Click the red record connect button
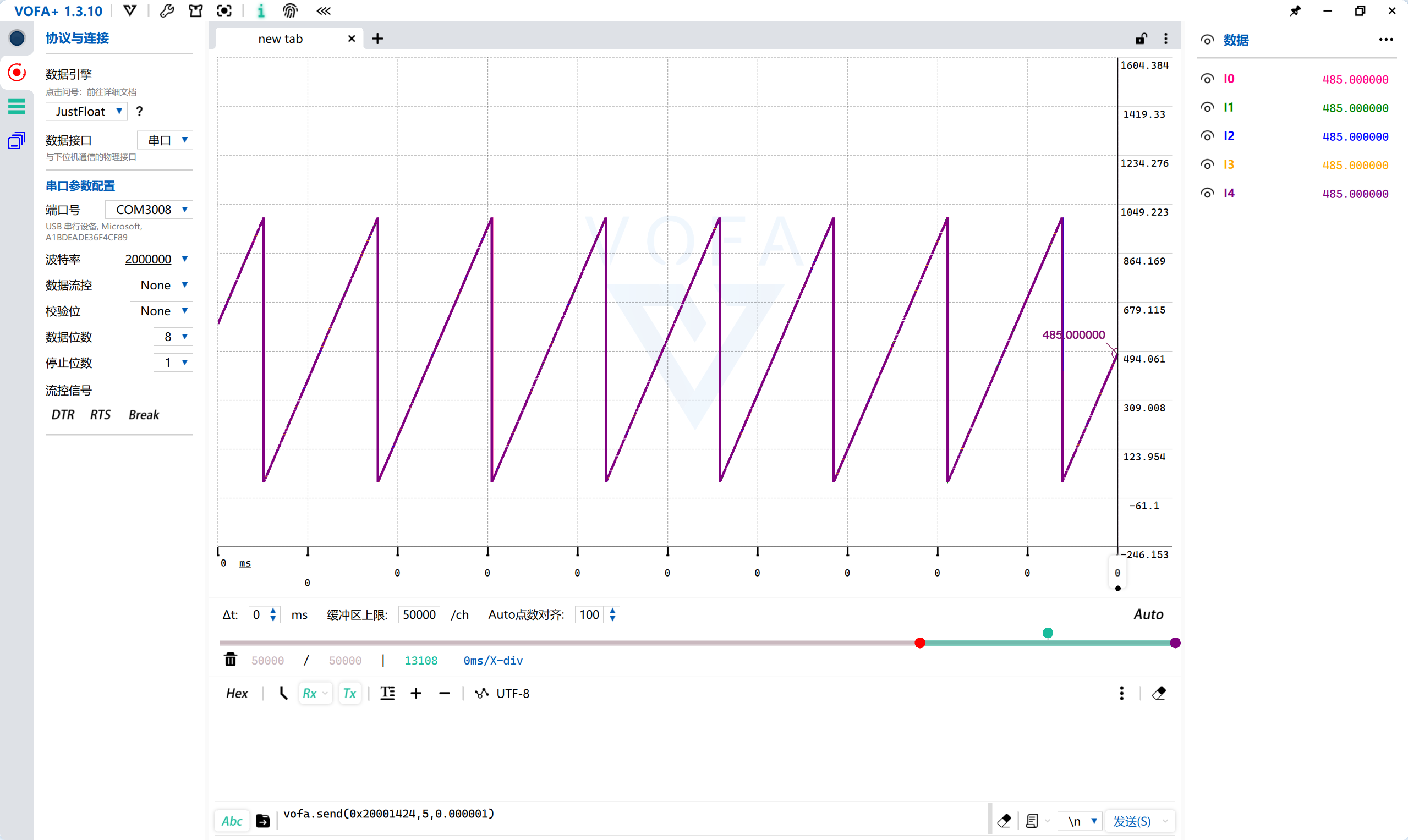The height and width of the screenshot is (840, 1408). tap(17, 72)
